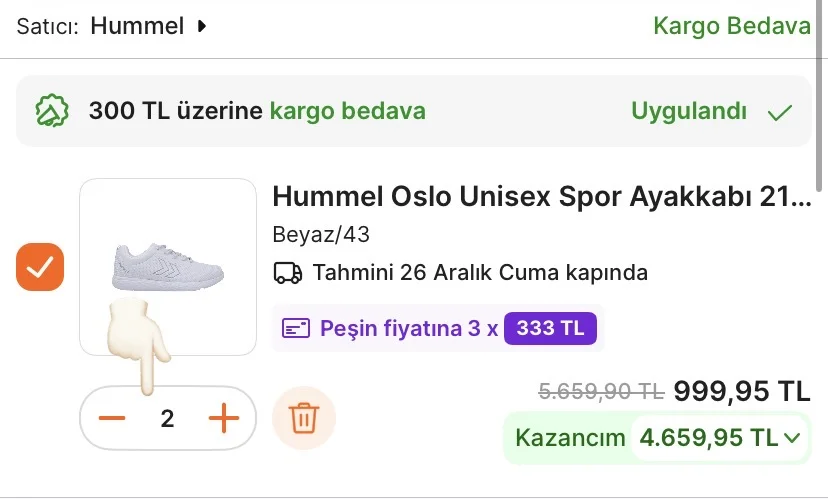This screenshot has height=499, width=828.
Task: Click the installment card icon
Action: coord(296,328)
